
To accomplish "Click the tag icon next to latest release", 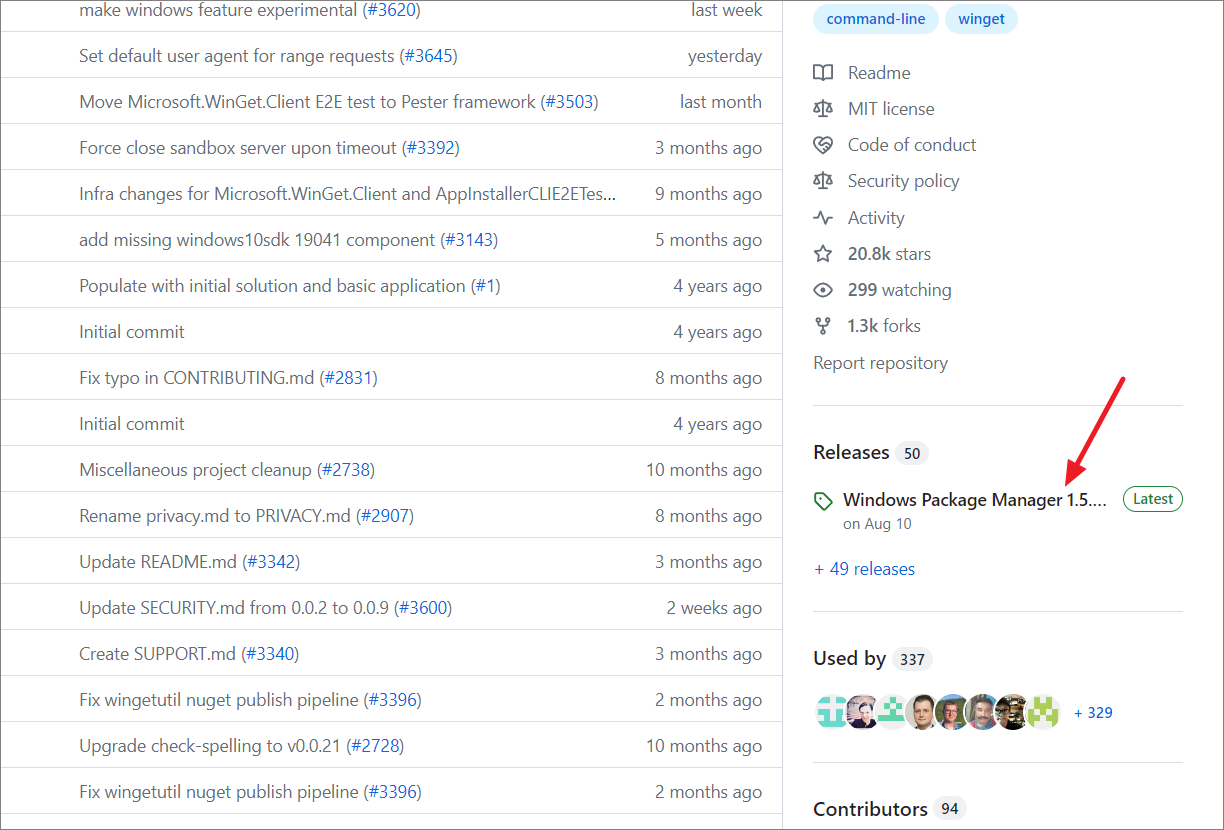I will 824,501.
